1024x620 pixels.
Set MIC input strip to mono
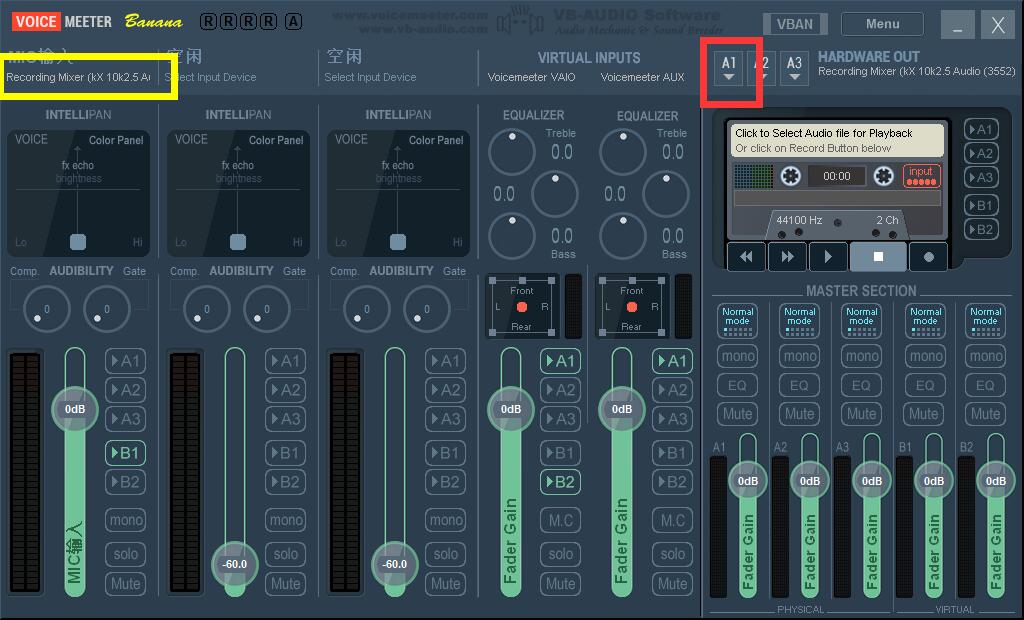coord(125,520)
